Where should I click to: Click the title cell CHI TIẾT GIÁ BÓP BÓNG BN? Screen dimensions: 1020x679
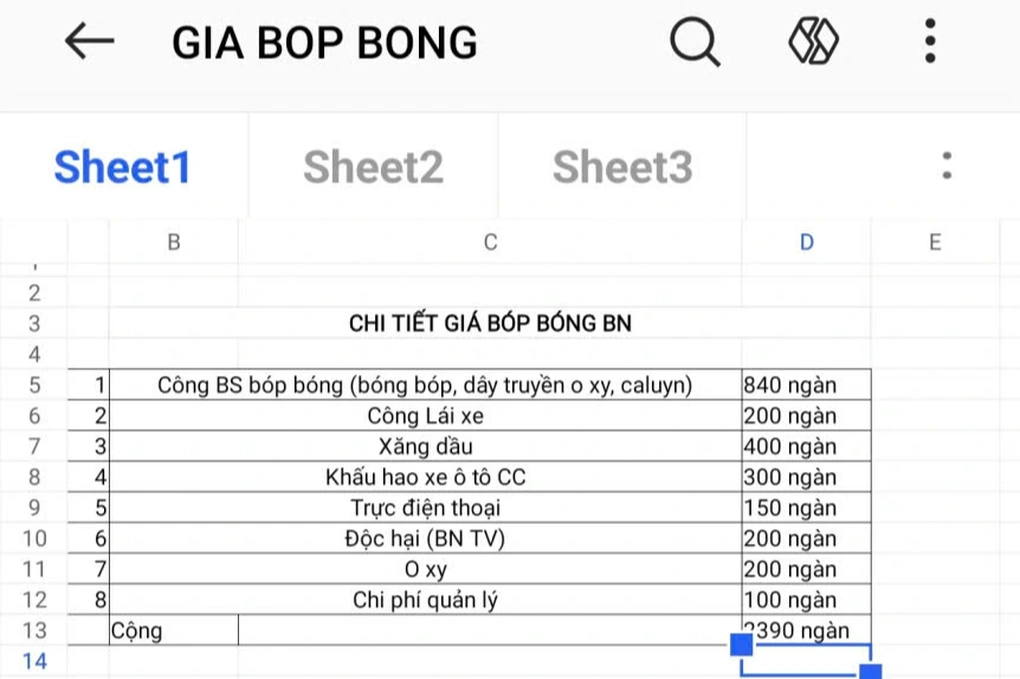[490, 323]
